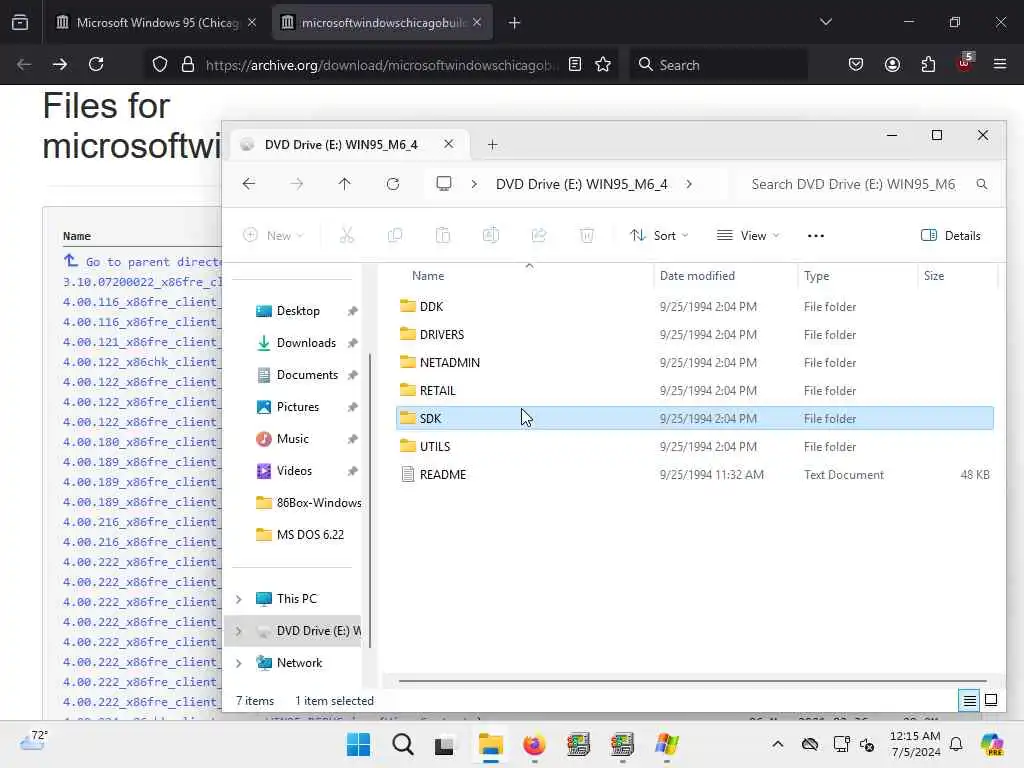Expand This PC in navigation pane

pos(239,599)
